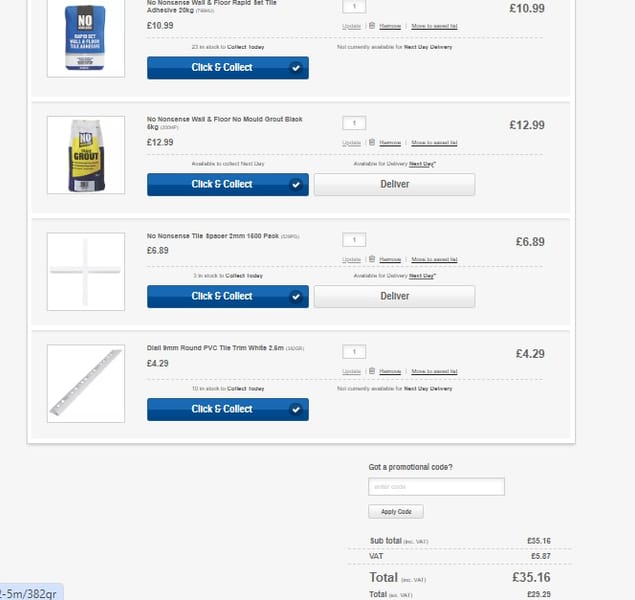
Task: Choose Deliver for the Tile Spacer pack
Action: [394, 296]
